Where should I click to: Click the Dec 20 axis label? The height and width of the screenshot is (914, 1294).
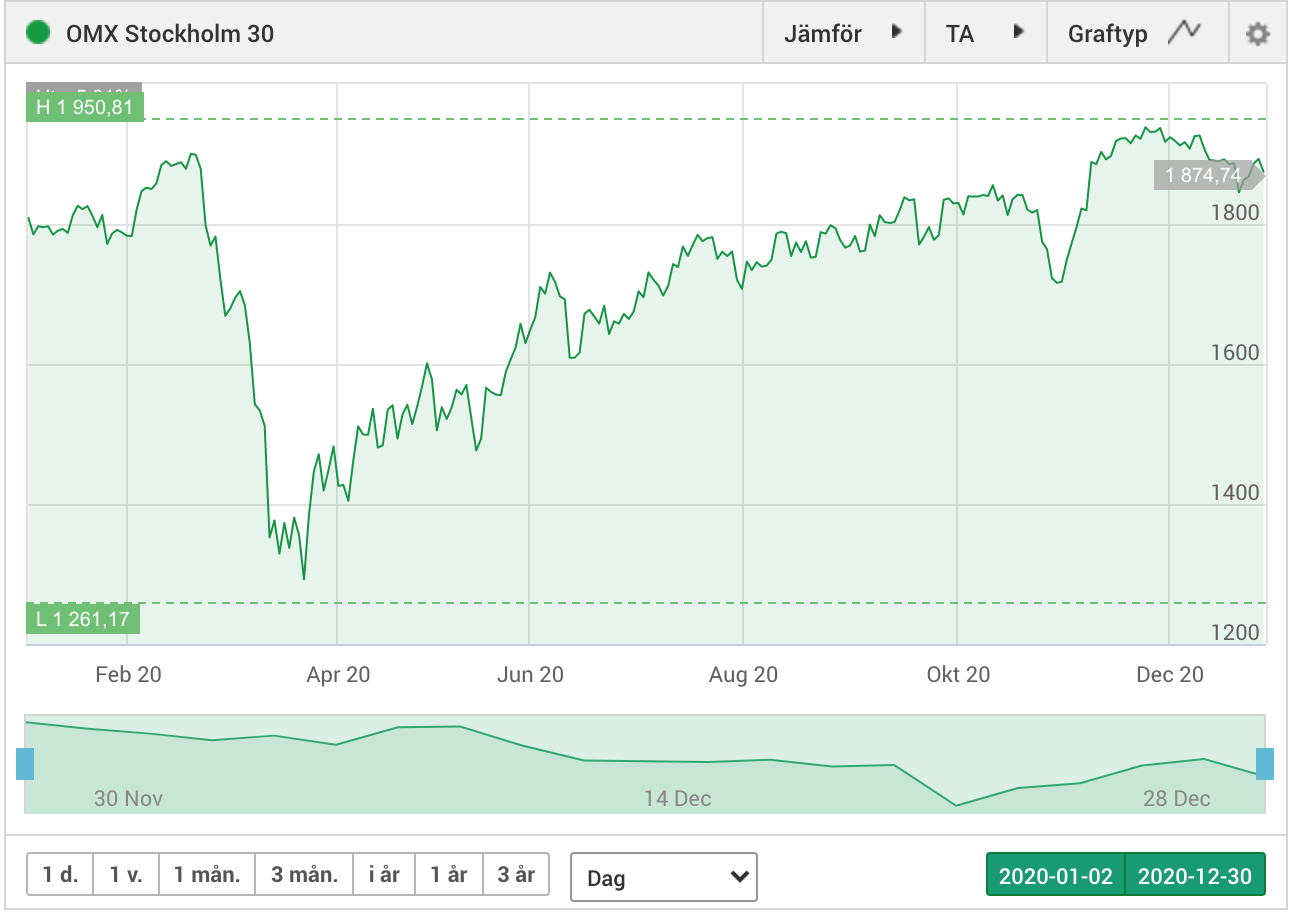(x=1170, y=675)
